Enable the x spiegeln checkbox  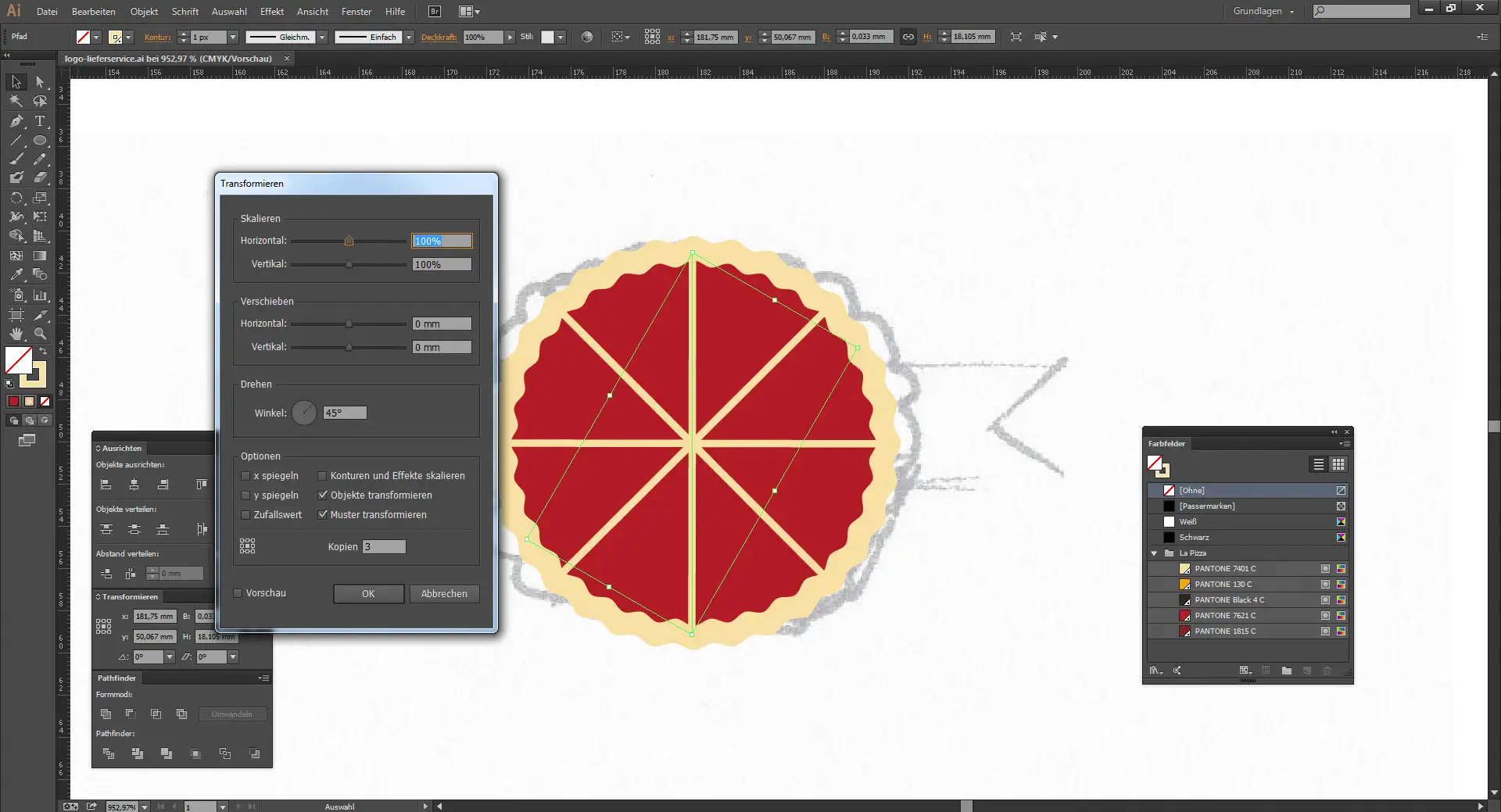[x=245, y=475]
